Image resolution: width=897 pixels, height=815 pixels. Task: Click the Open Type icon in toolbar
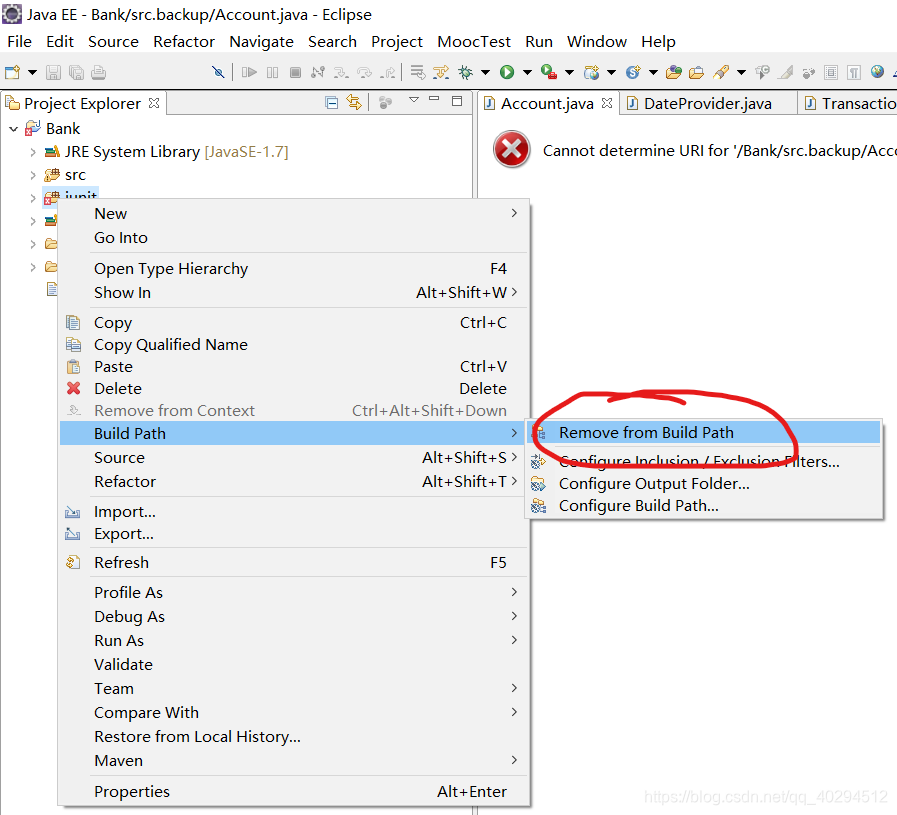(x=674, y=72)
